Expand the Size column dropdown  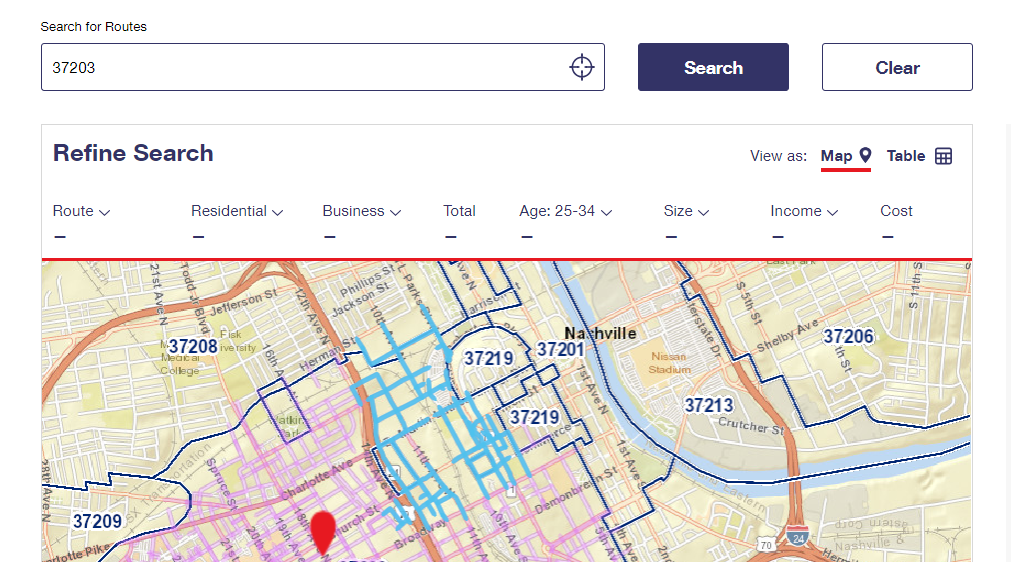coord(686,211)
